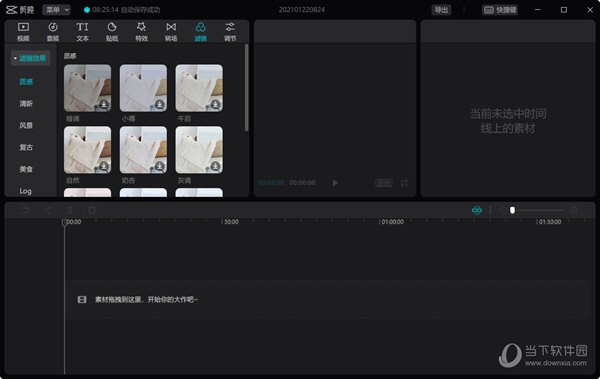This screenshot has height=379, width=600.
Task: Click the auto-save status indicator
Action: pyautogui.click(x=122, y=10)
